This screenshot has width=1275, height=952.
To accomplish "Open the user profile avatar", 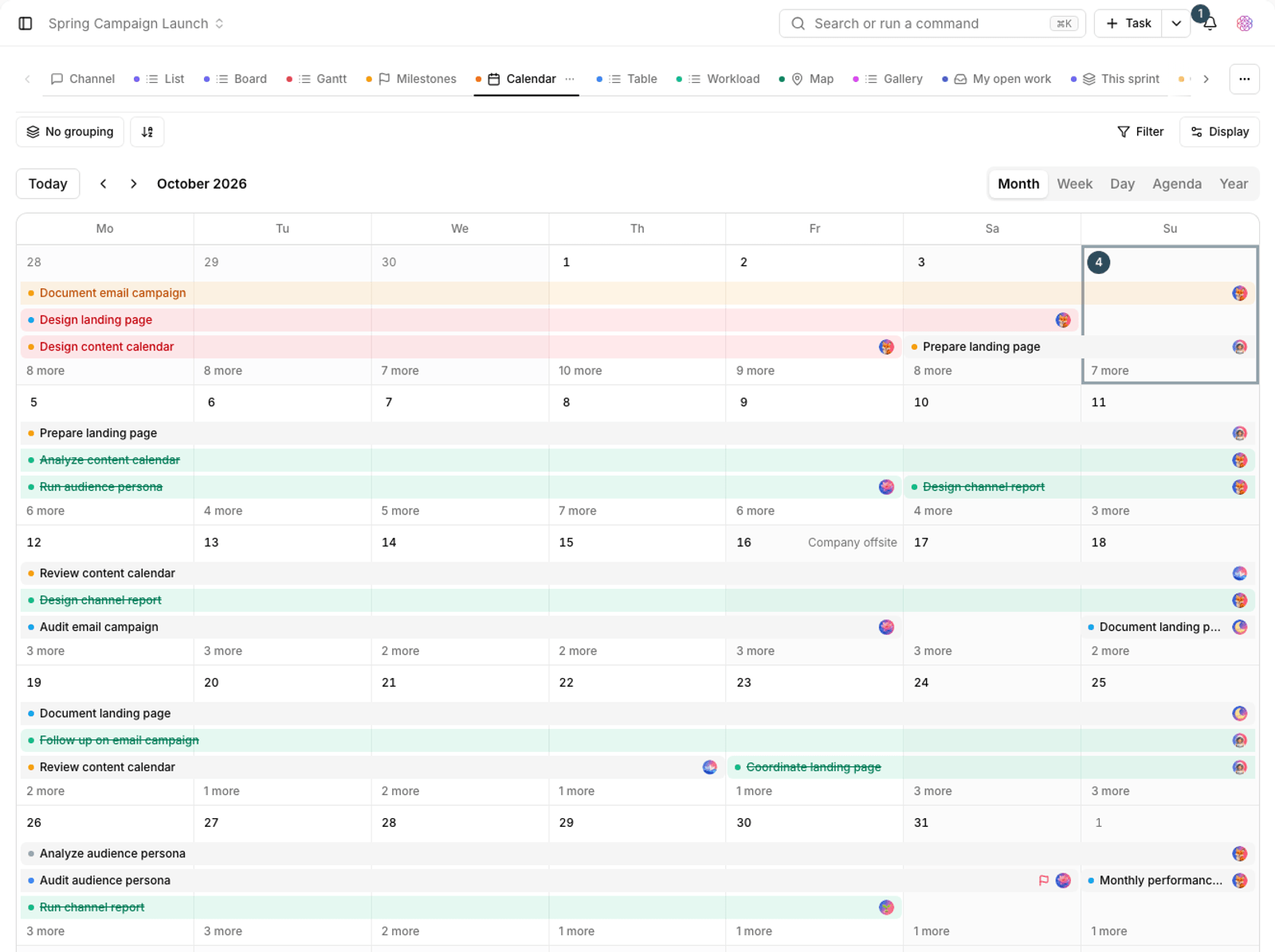I will tap(1245, 24).
